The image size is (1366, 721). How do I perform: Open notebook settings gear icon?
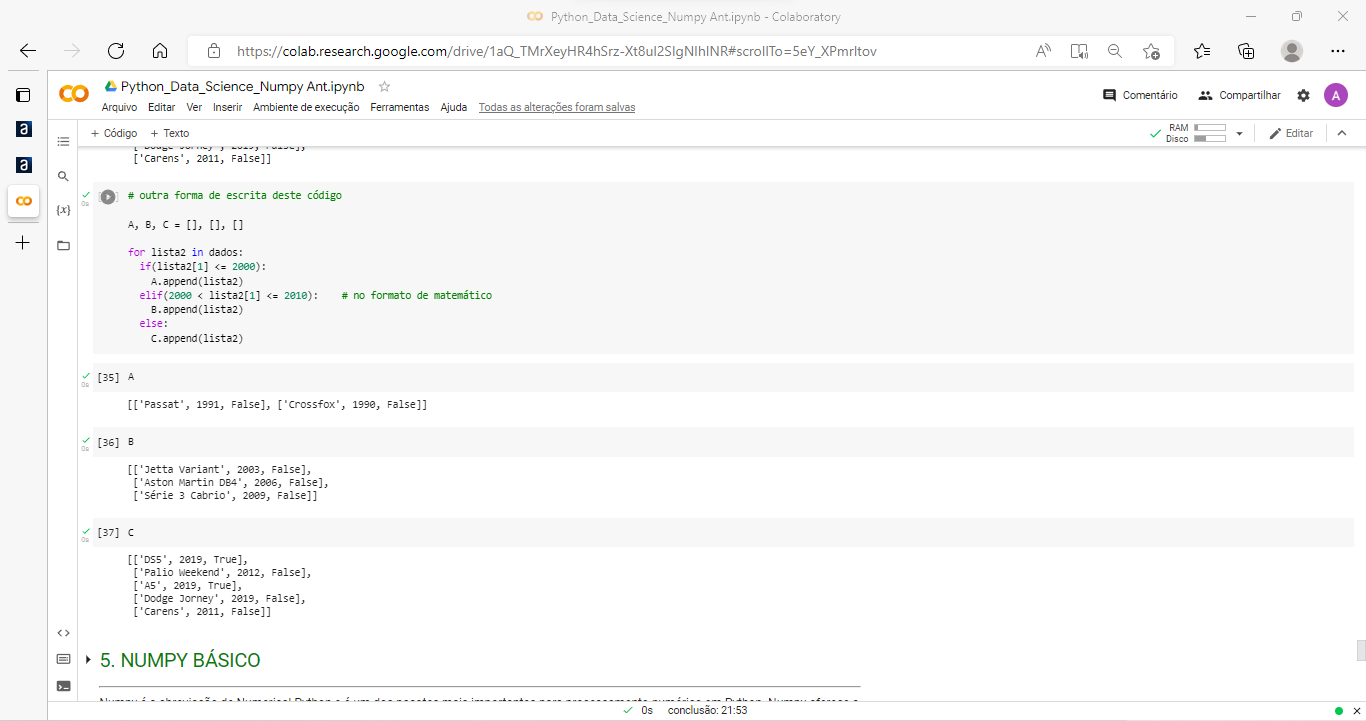pos(1303,95)
